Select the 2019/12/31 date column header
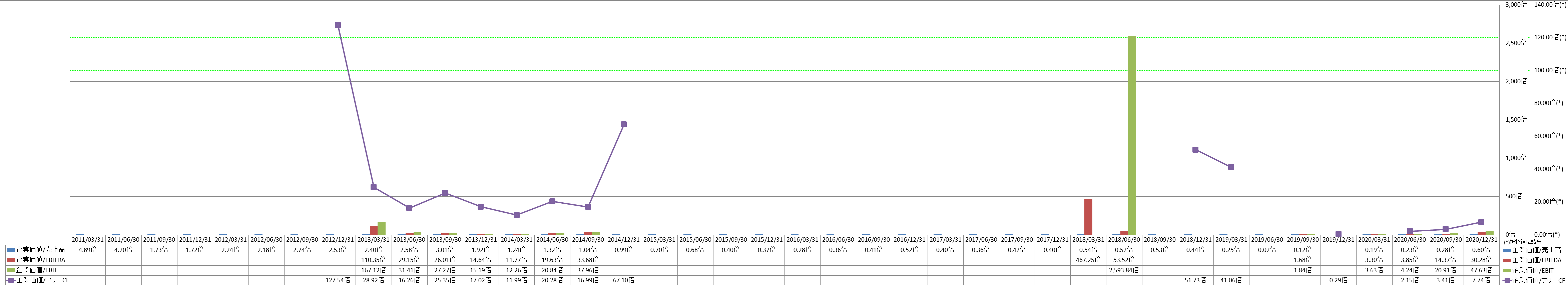Image resolution: width=1568 pixels, height=286 pixels. [x=1339, y=240]
